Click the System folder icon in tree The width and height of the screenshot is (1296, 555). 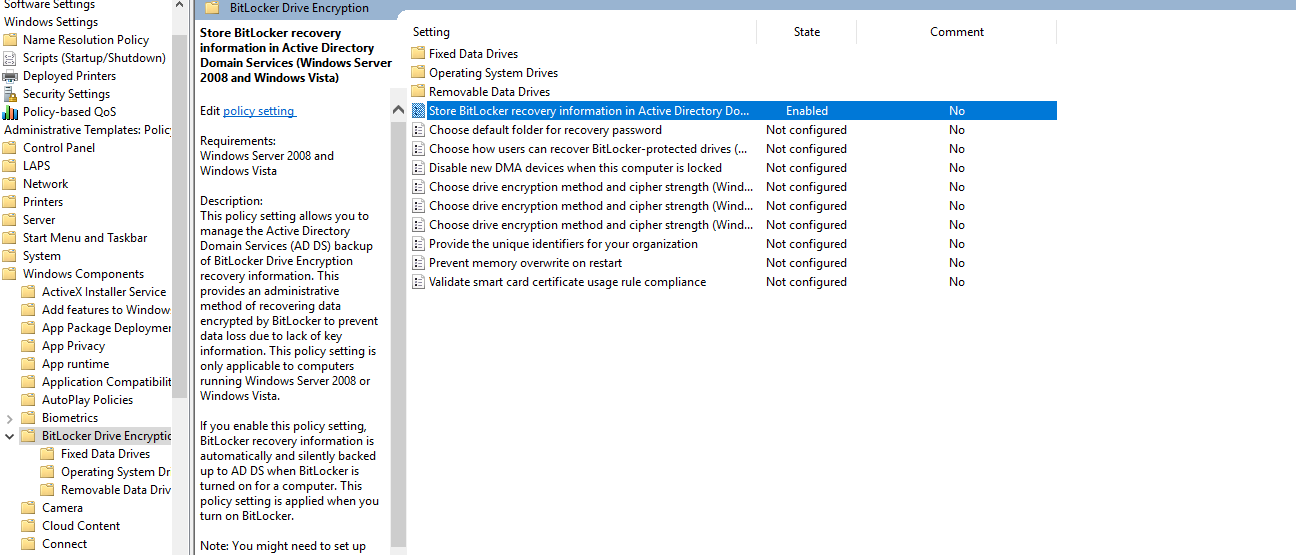[10, 256]
